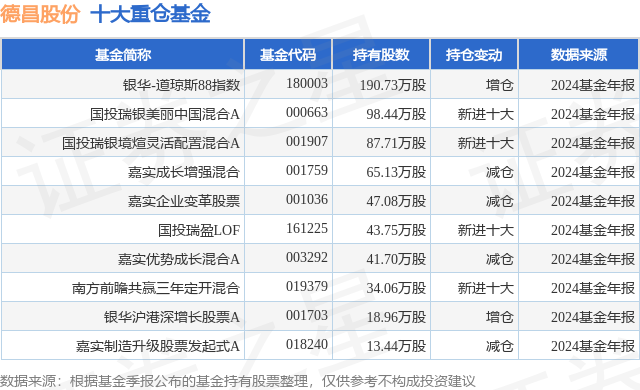Select fund 国投瑞银美丽中国混合A
This screenshot has height=390, width=640.
(x=164, y=114)
